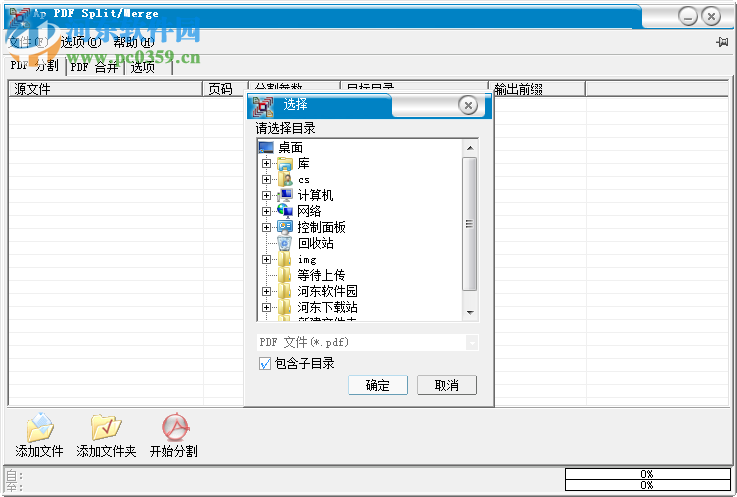This screenshot has width=737, height=497.
Task: Select 网络 in the directory tree
Action: (x=309, y=211)
